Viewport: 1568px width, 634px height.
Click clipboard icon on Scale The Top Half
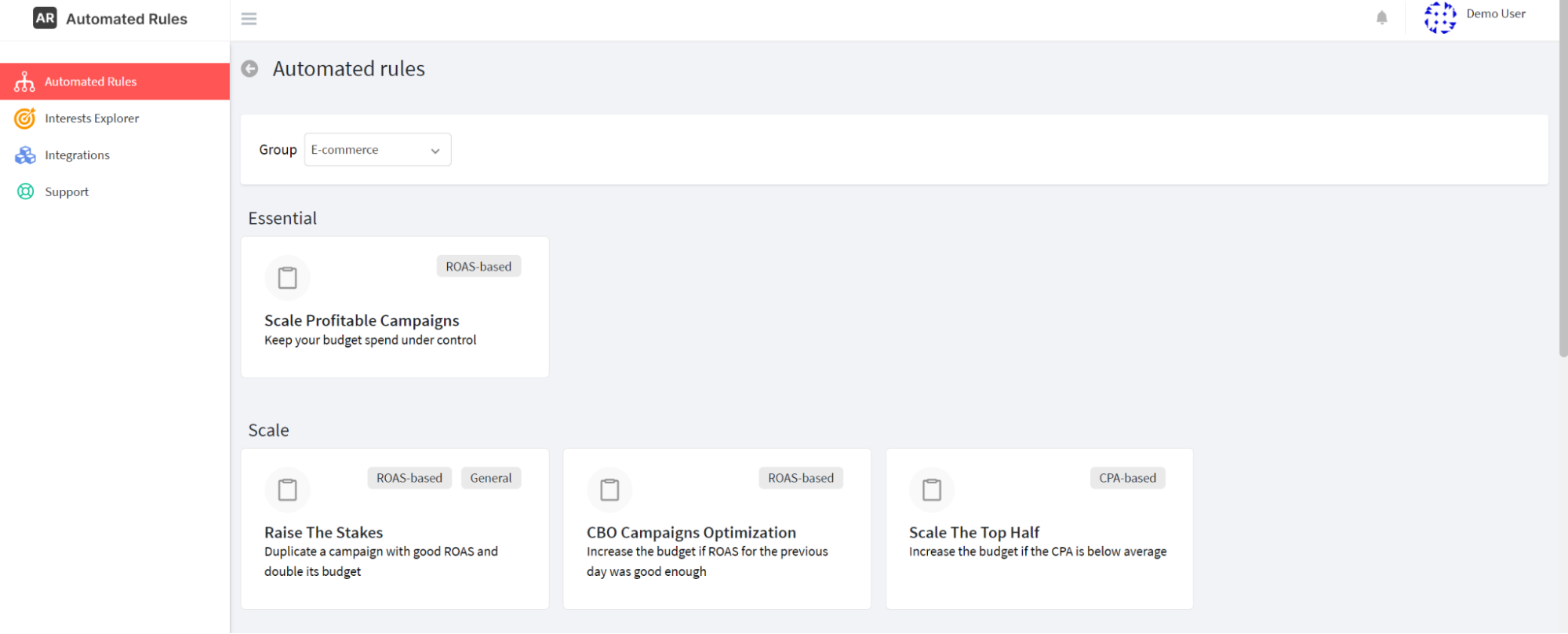[x=932, y=490]
